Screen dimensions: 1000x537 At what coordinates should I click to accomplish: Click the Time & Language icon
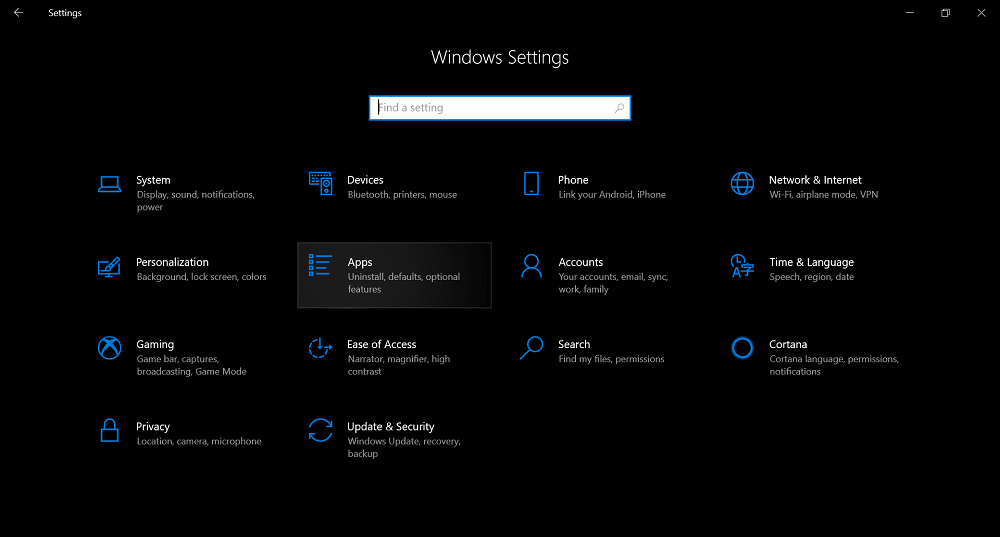[x=742, y=266]
